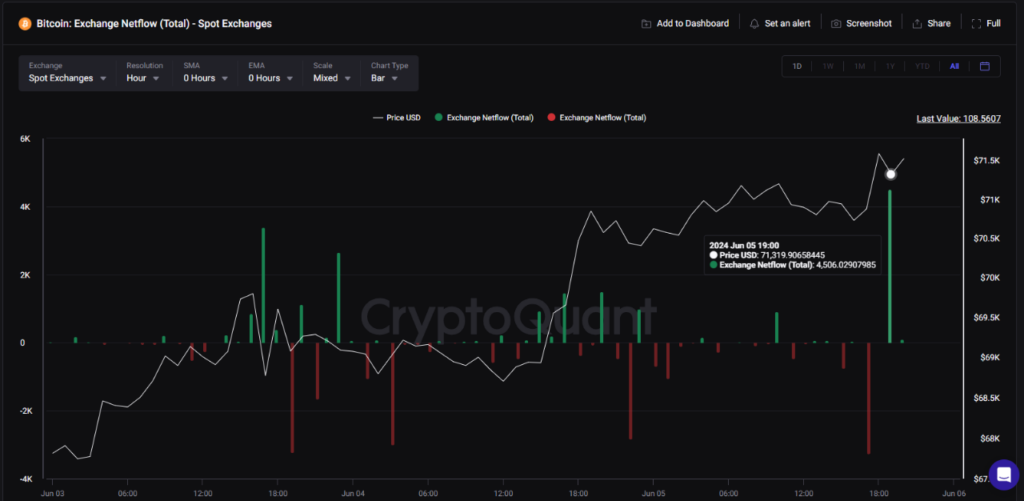Open the Chart Type Bar dropdown
1024x501 pixels.
pyautogui.click(x=389, y=73)
